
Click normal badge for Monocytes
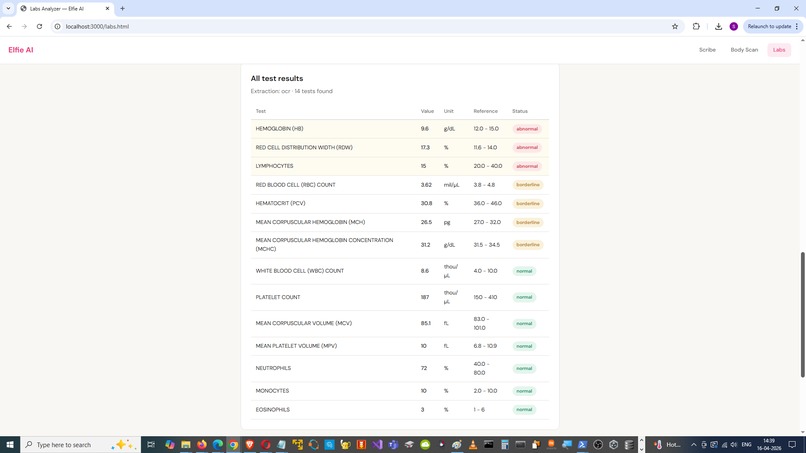(x=524, y=391)
